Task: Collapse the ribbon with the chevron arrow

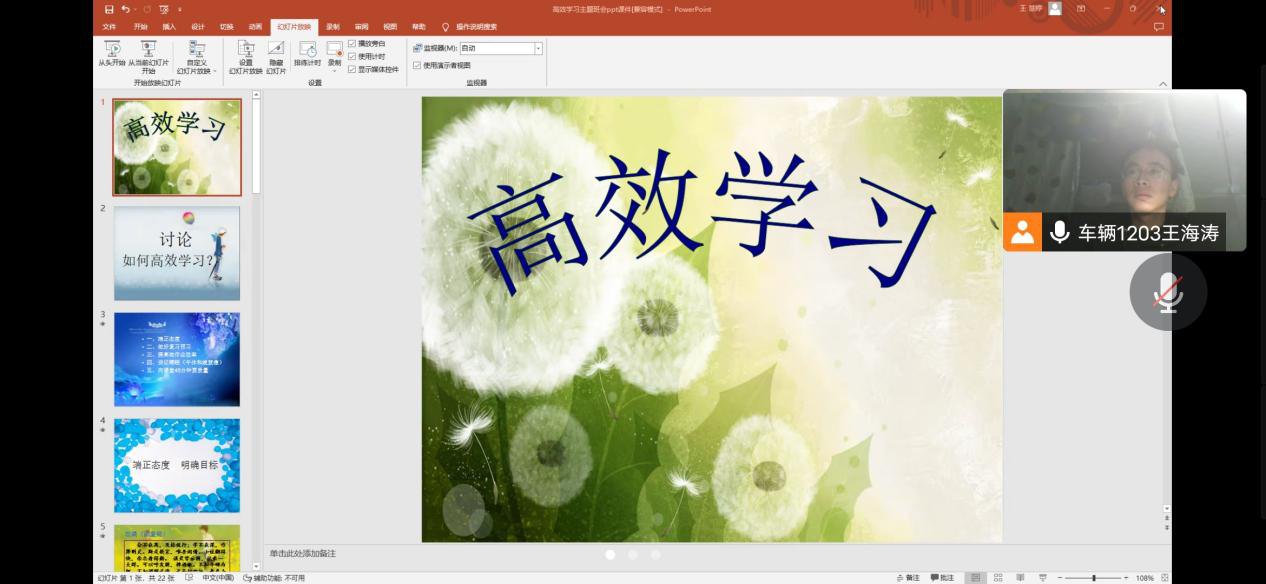Action: coord(1162,84)
